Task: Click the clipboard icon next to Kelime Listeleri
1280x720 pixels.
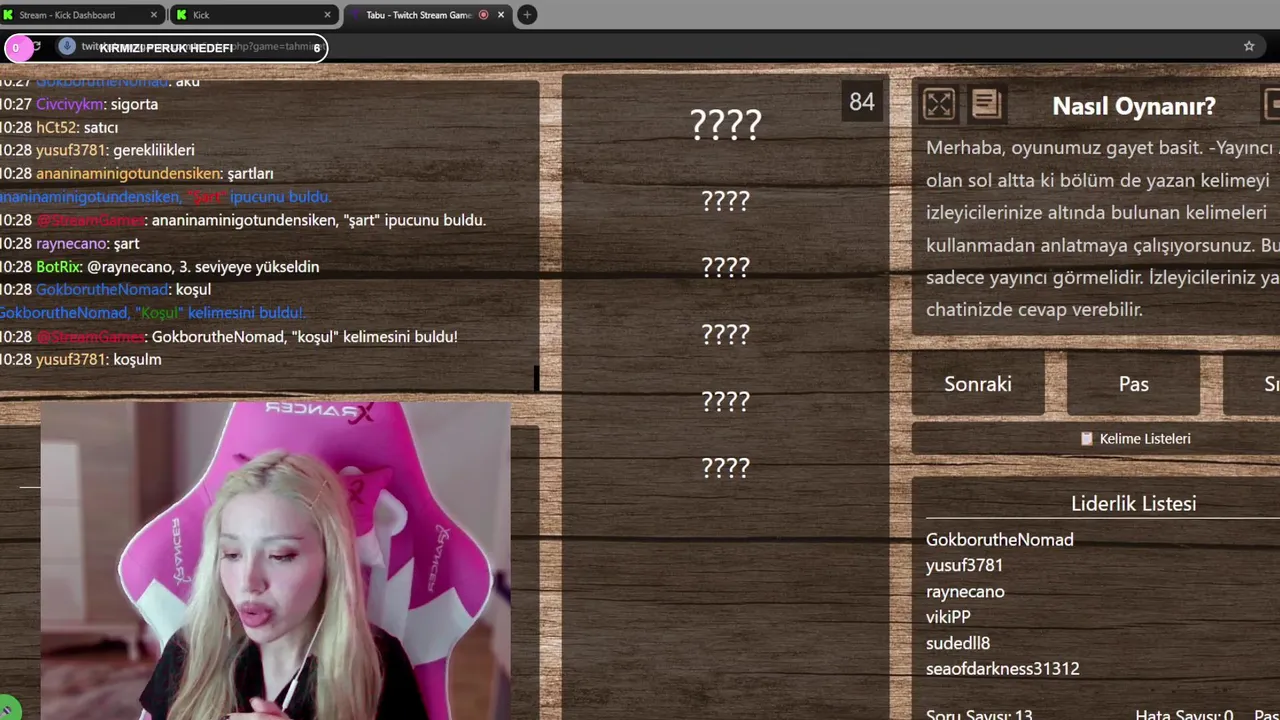Action: [1087, 438]
